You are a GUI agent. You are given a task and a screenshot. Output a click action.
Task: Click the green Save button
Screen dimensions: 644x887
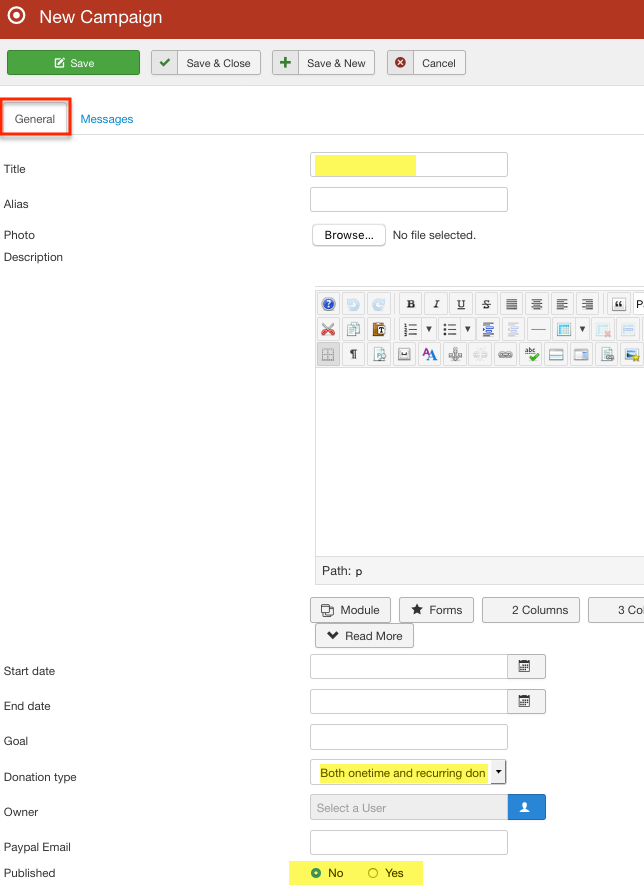click(73, 63)
